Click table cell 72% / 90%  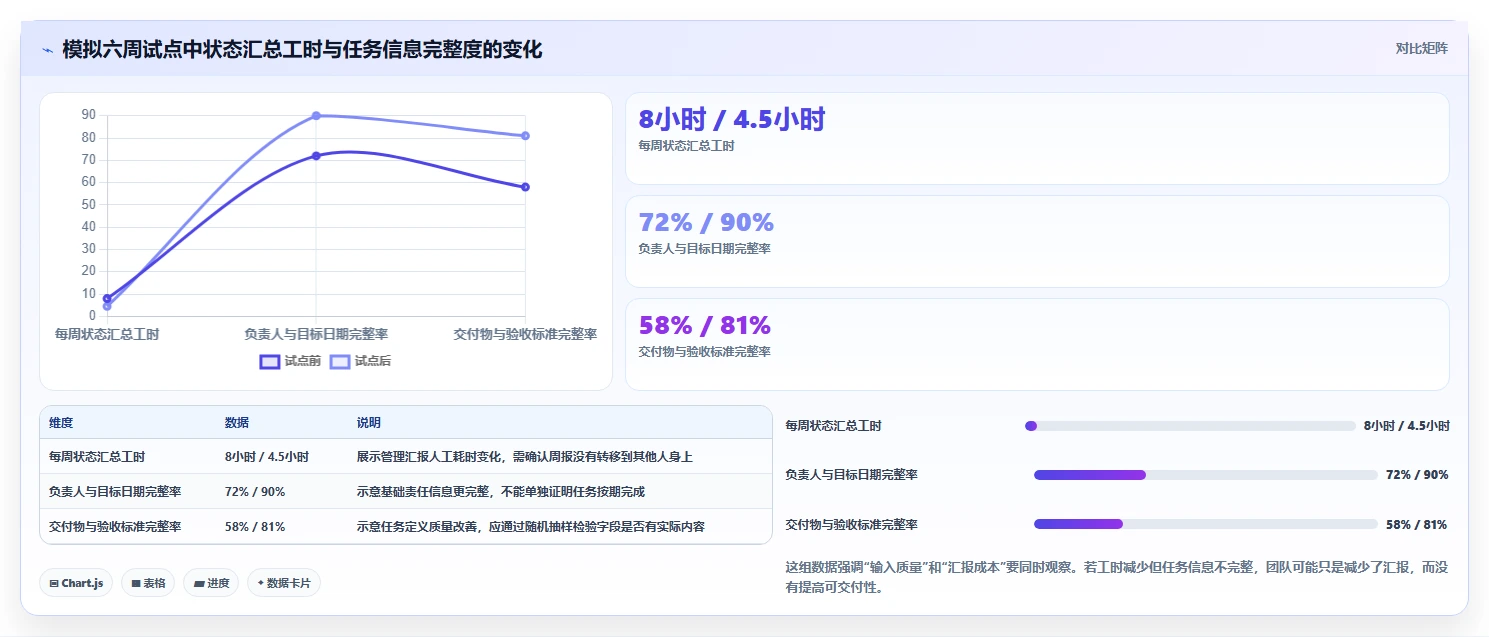(x=255, y=492)
